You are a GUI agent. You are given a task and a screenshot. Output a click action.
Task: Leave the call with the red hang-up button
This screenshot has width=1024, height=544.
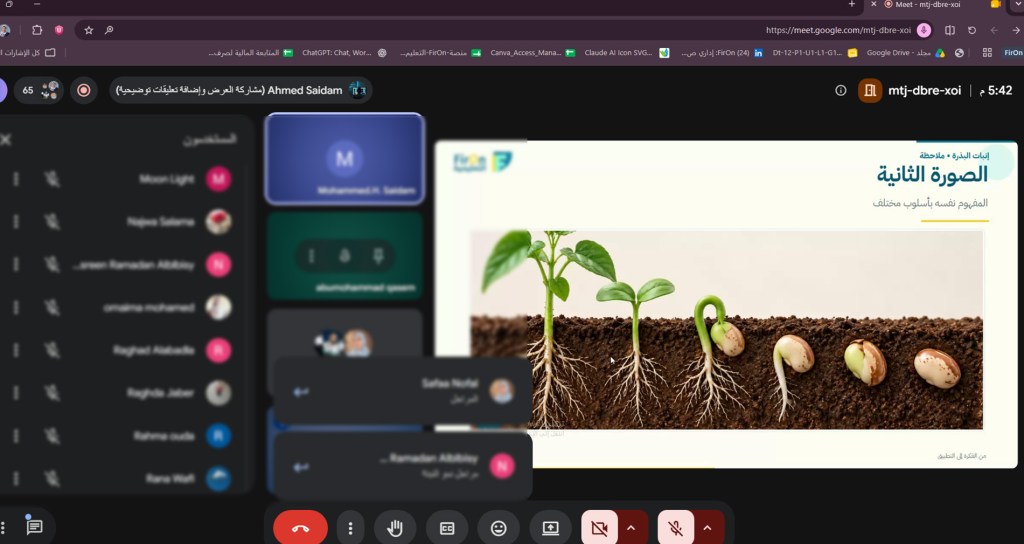[x=300, y=528]
